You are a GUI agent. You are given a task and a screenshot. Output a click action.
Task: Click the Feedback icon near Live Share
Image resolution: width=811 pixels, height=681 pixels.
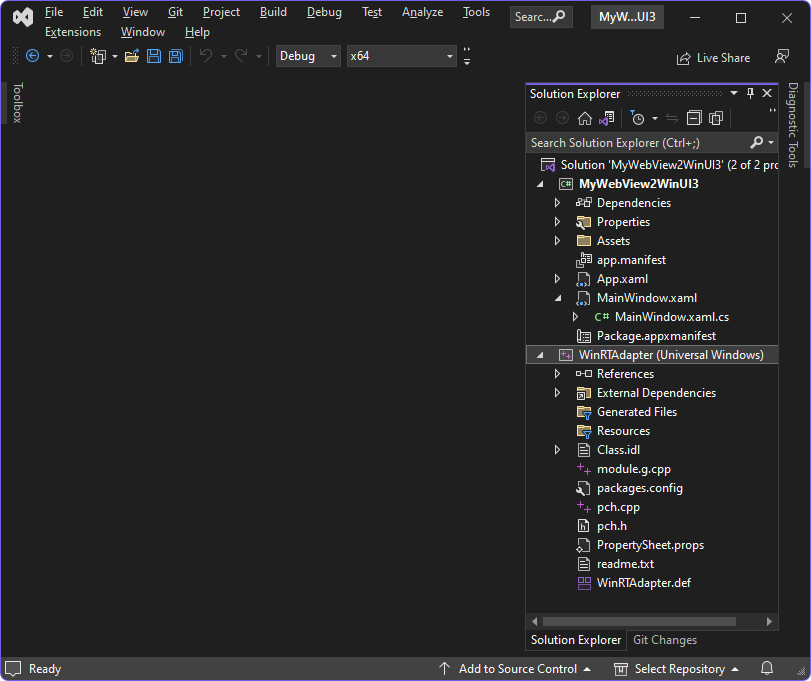tap(783, 57)
